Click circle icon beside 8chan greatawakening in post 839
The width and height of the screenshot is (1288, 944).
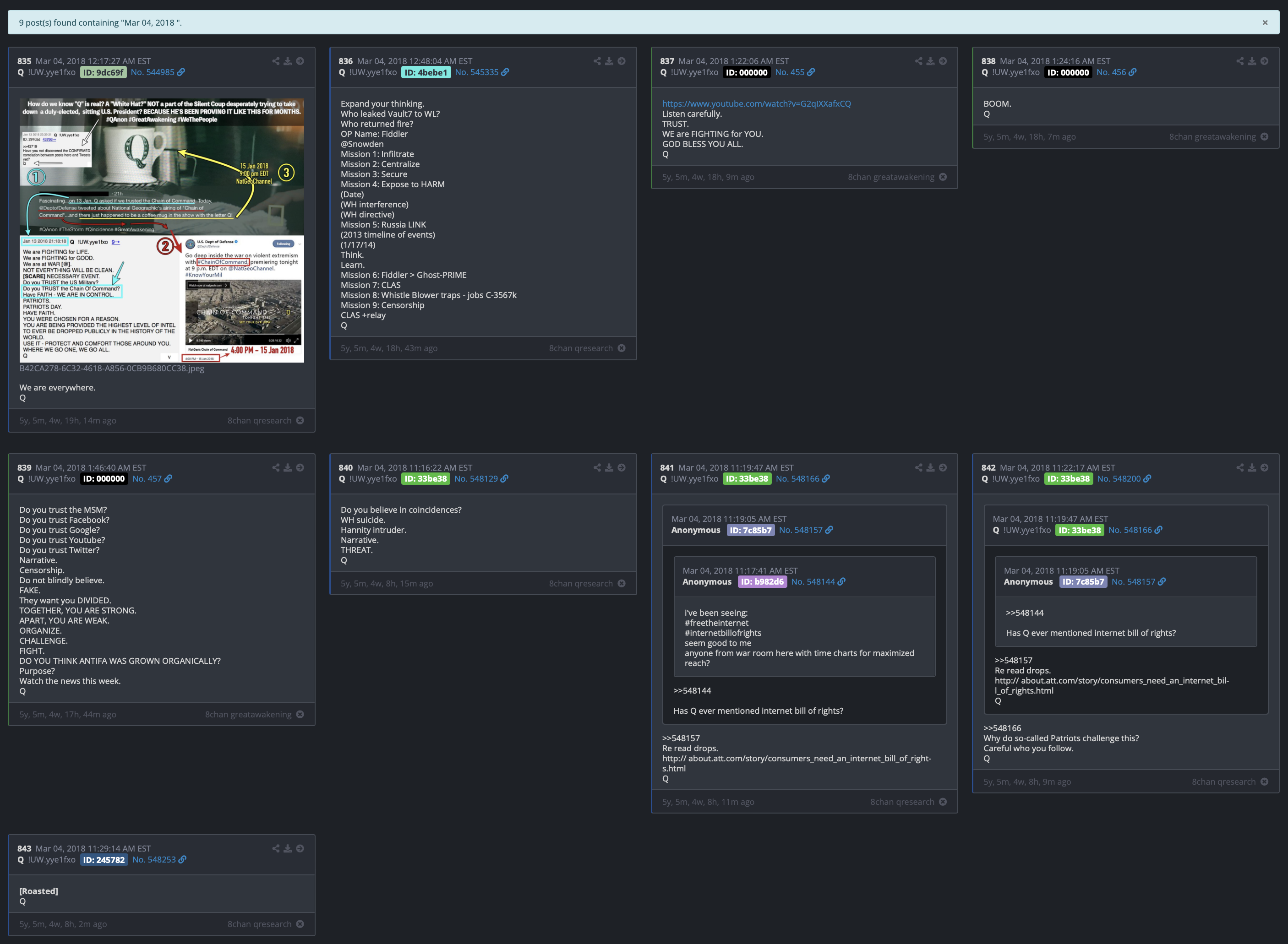(300, 714)
